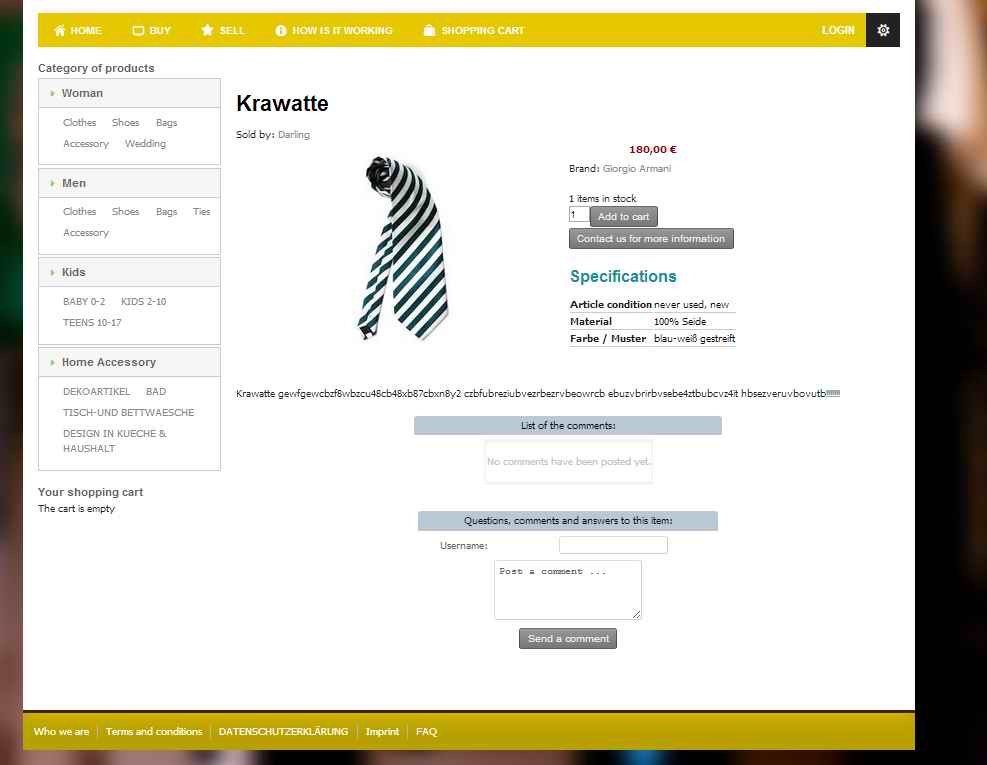Viewport: 987px width, 765px height.
Task: Open FAQ footer link
Action: click(426, 732)
